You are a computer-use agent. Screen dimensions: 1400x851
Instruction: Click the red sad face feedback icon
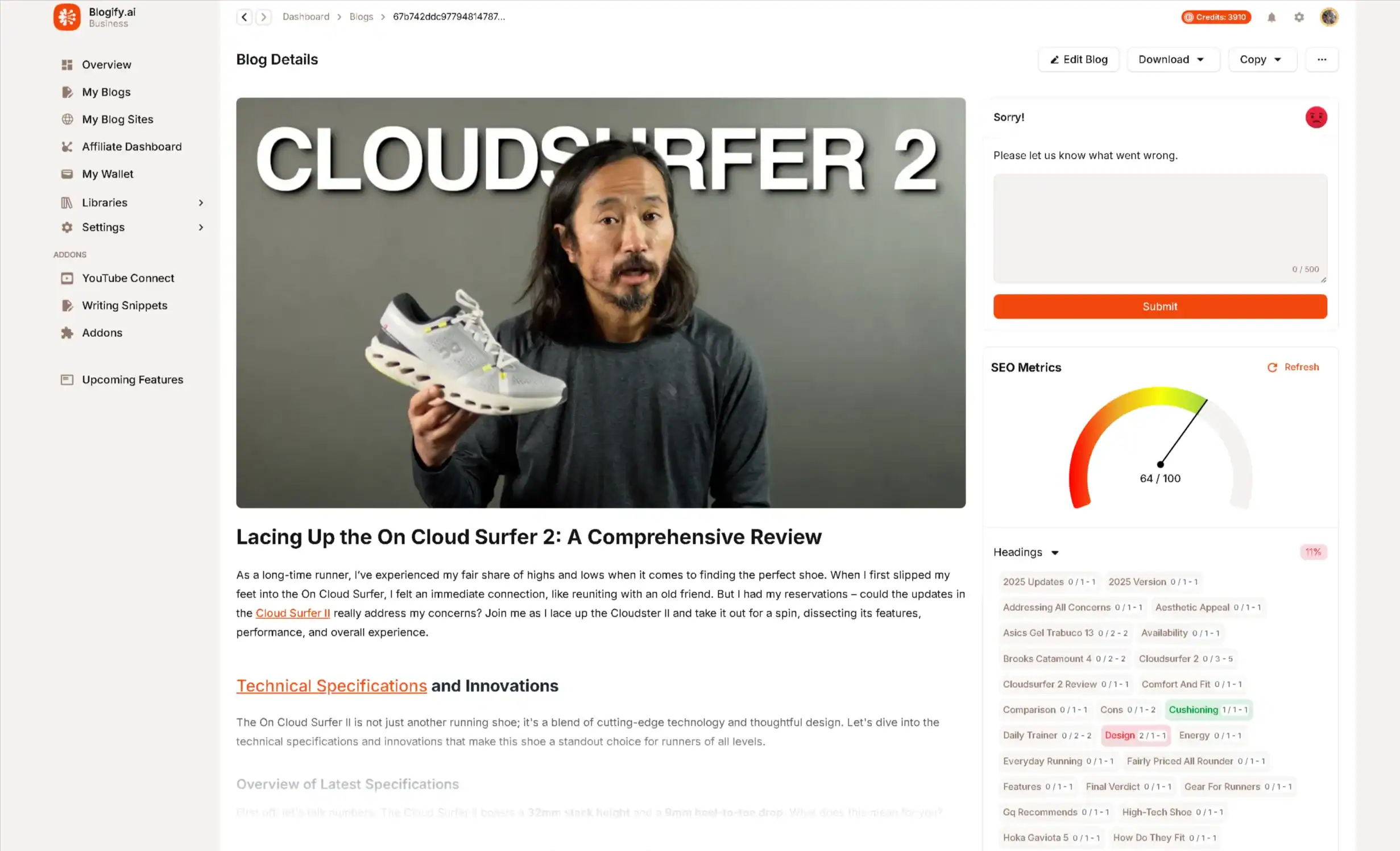click(x=1316, y=117)
